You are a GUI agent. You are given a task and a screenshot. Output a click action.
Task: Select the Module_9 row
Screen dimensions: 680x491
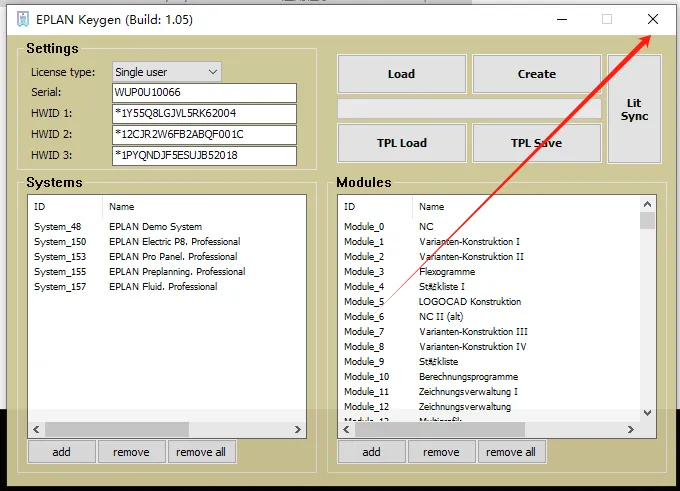pyautogui.click(x=489, y=362)
